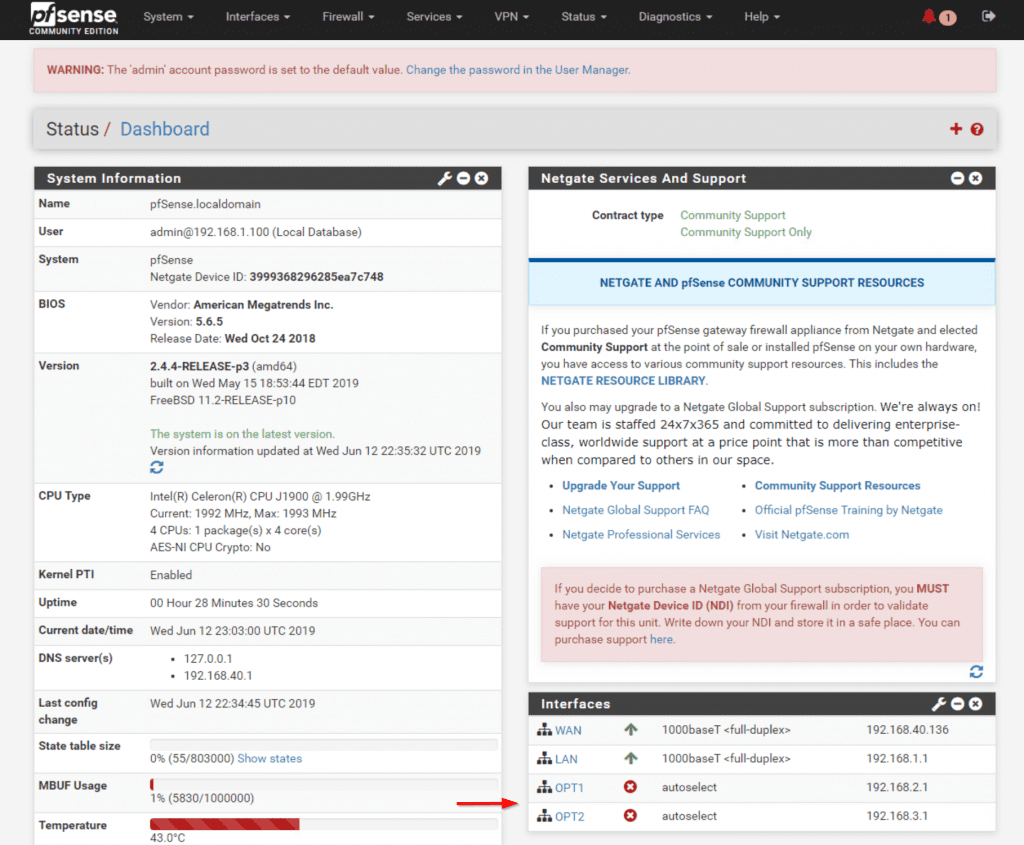The height and width of the screenshot is (845, 1024).
Task: Click the uptime value 00 Hour 28 Minutes
Action: (234, 603)
